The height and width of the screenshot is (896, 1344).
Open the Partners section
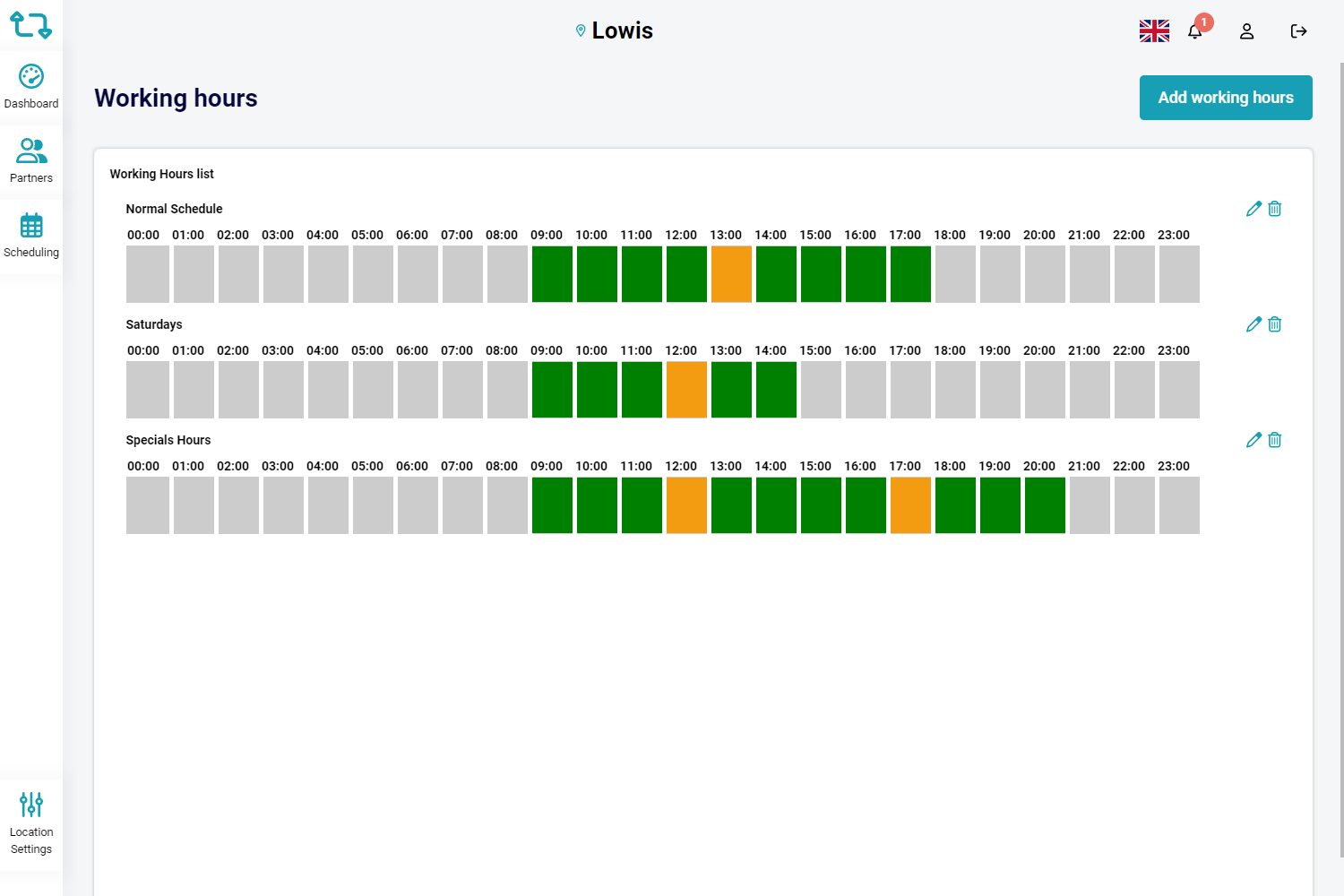[31, 161]
